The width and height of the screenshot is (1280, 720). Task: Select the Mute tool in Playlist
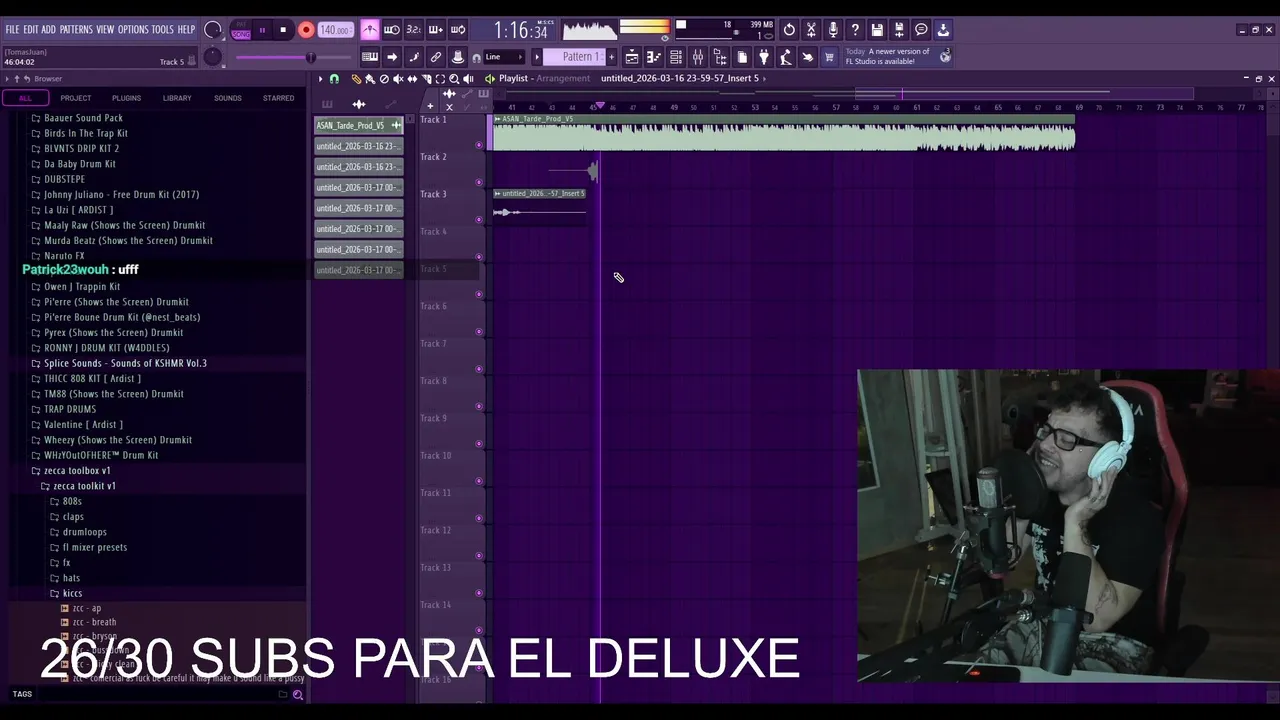point(398,79)
